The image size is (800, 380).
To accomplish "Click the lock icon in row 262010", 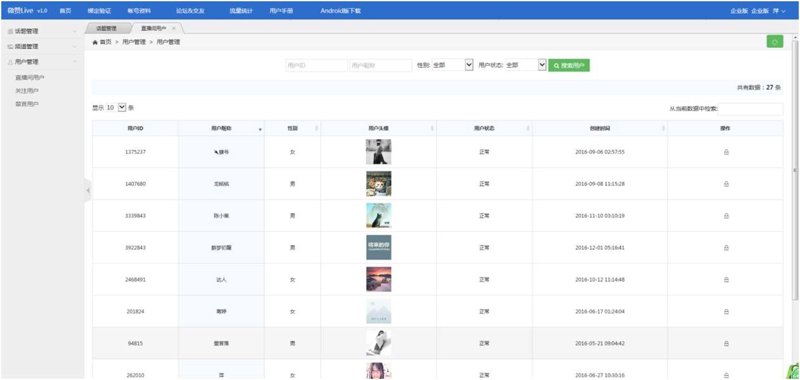I will (x=726, y=375).
